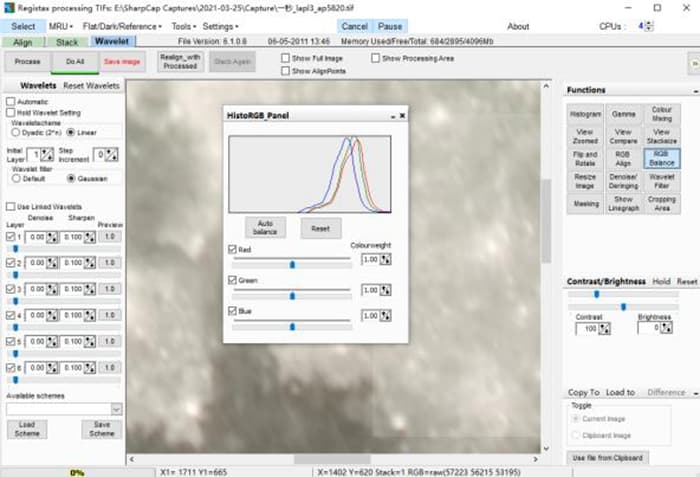Click the Green colour balance slider
The height and width of the screenshot is (477, 700).
pos(292,296)
